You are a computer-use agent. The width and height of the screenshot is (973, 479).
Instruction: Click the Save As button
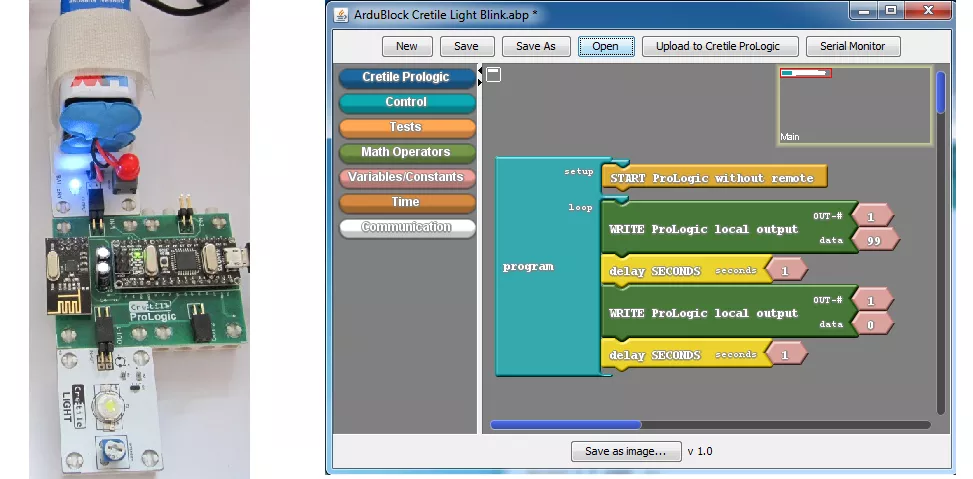(536, 46)
